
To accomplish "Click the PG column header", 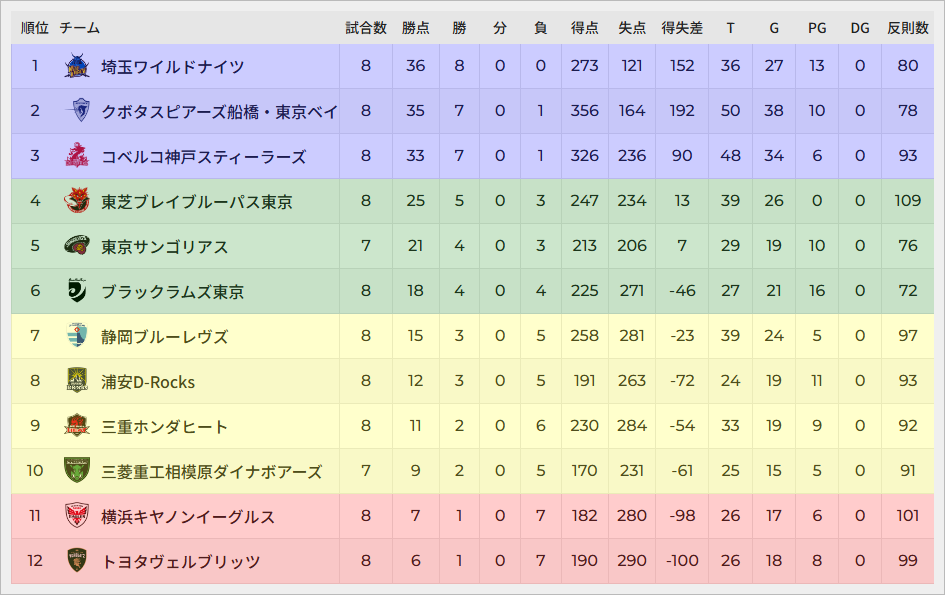I will (817, 28).
